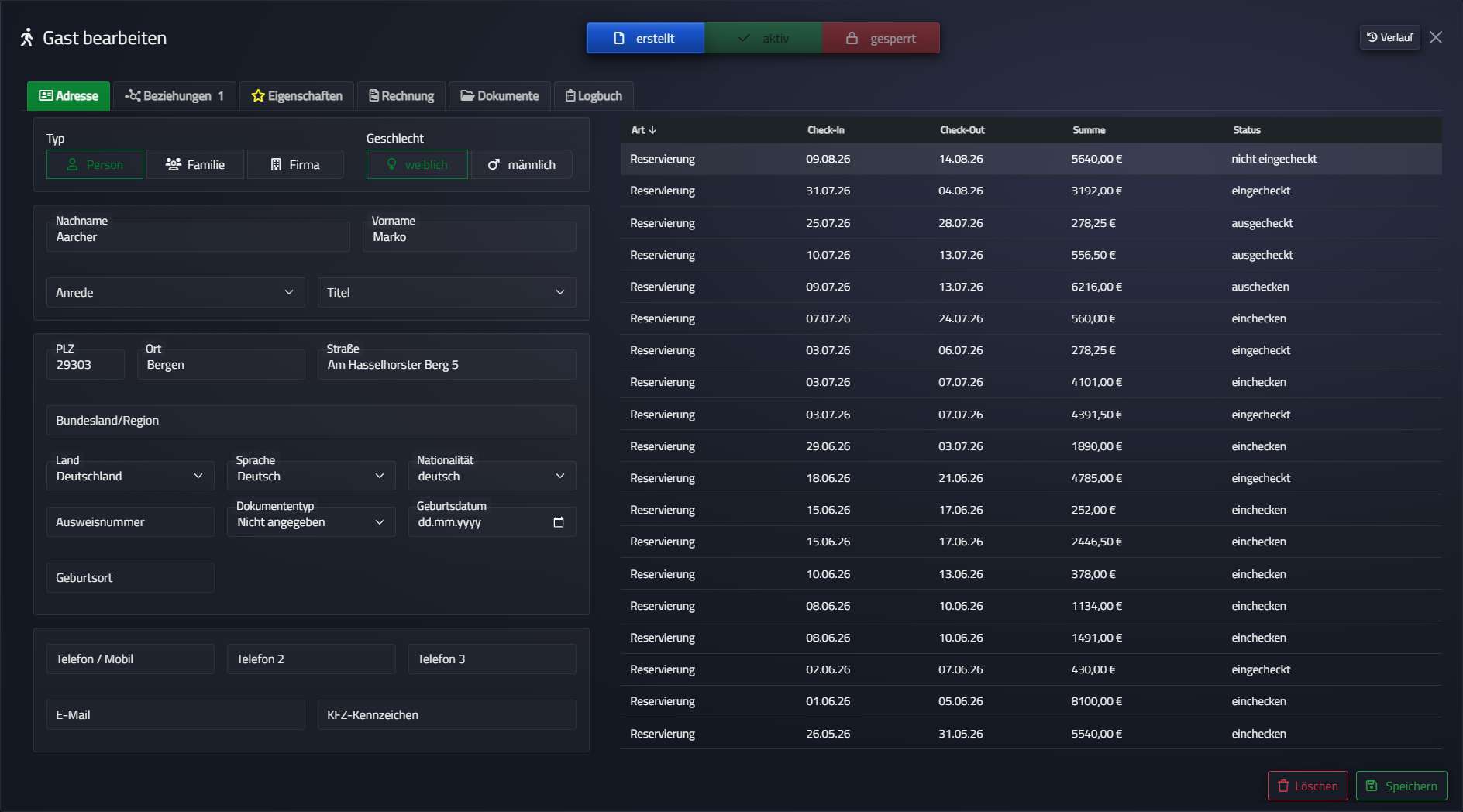Select Familie as guest type
Viewport: 1463px width, 812px height.
point(195,164)
